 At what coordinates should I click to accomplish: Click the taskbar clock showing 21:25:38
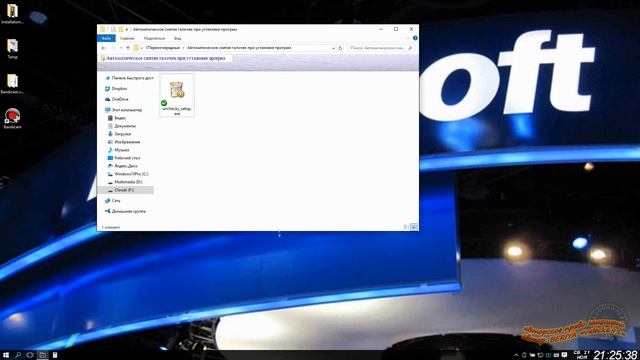coord(615,355)
